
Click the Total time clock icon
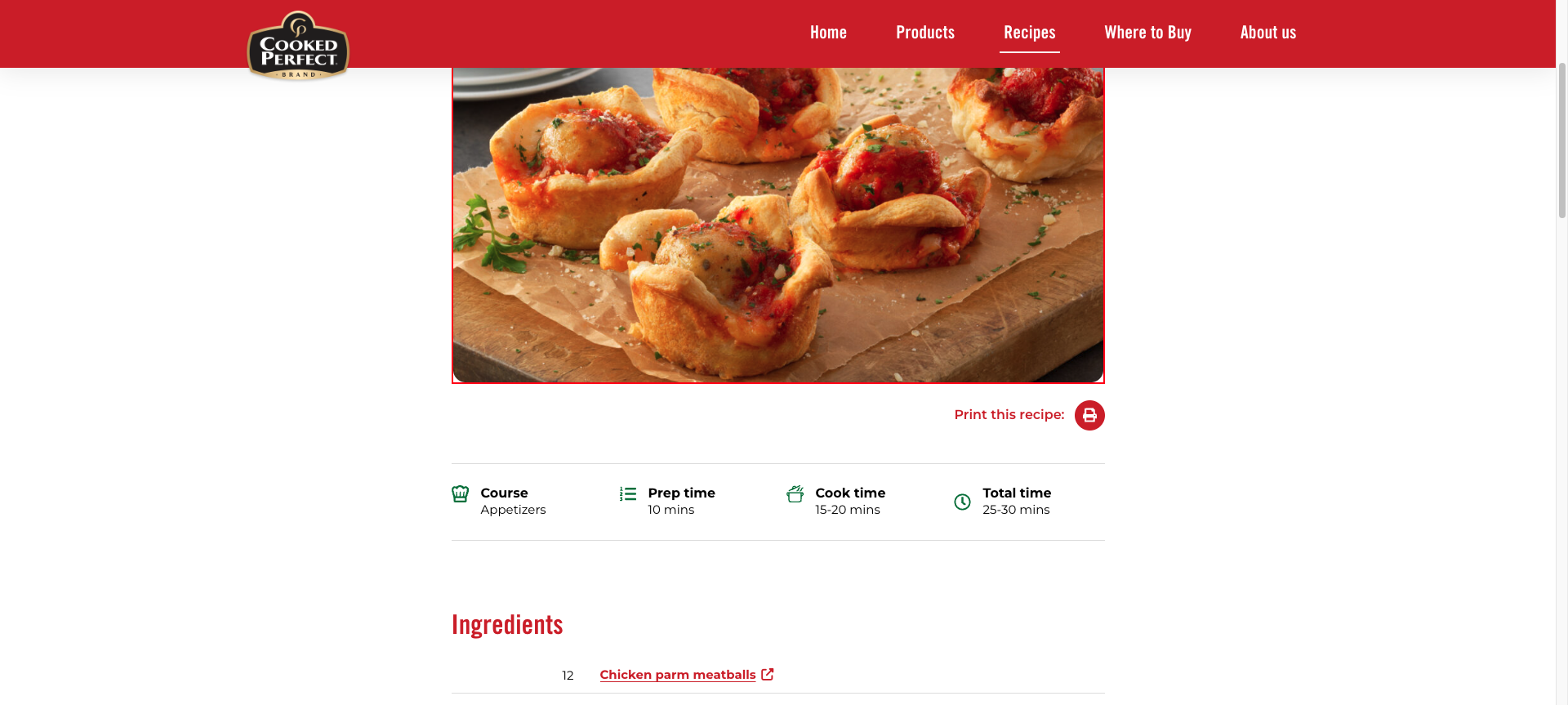point(963,502)
